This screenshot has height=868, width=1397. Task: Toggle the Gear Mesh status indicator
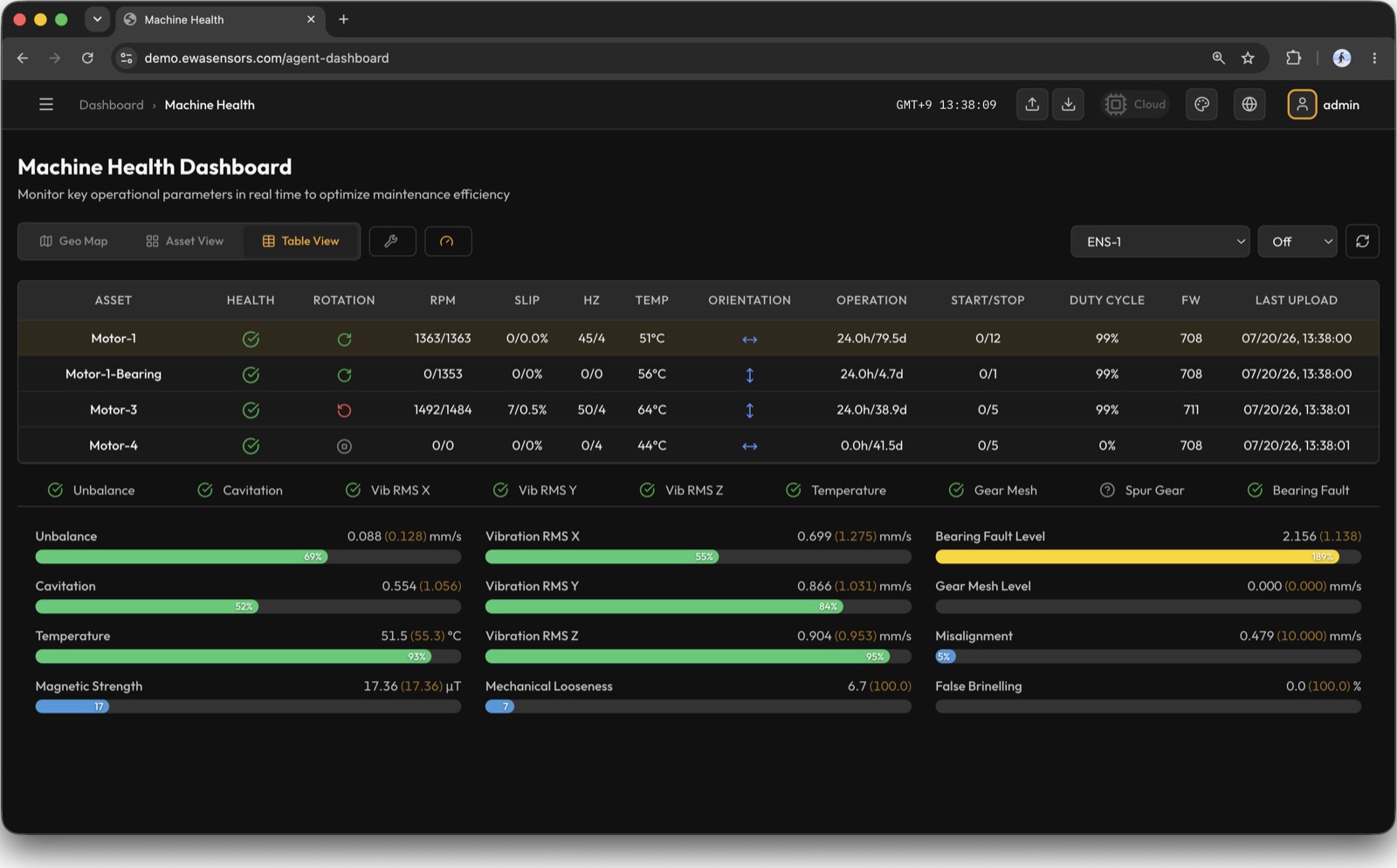point(993,491)
